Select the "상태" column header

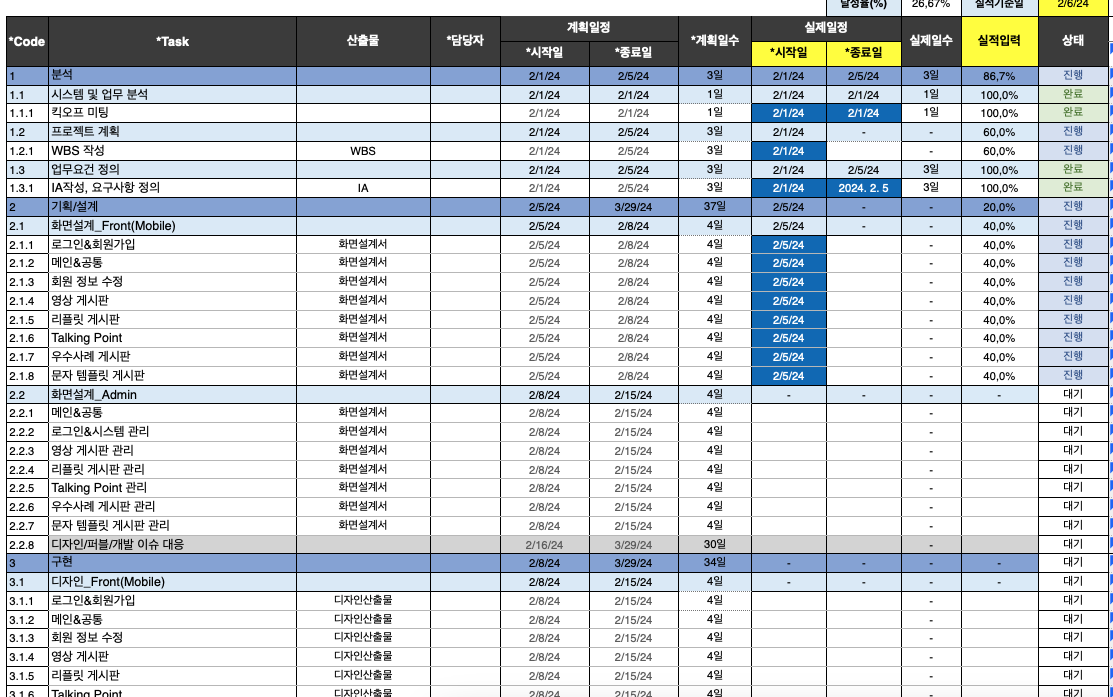click(1072, 42)
